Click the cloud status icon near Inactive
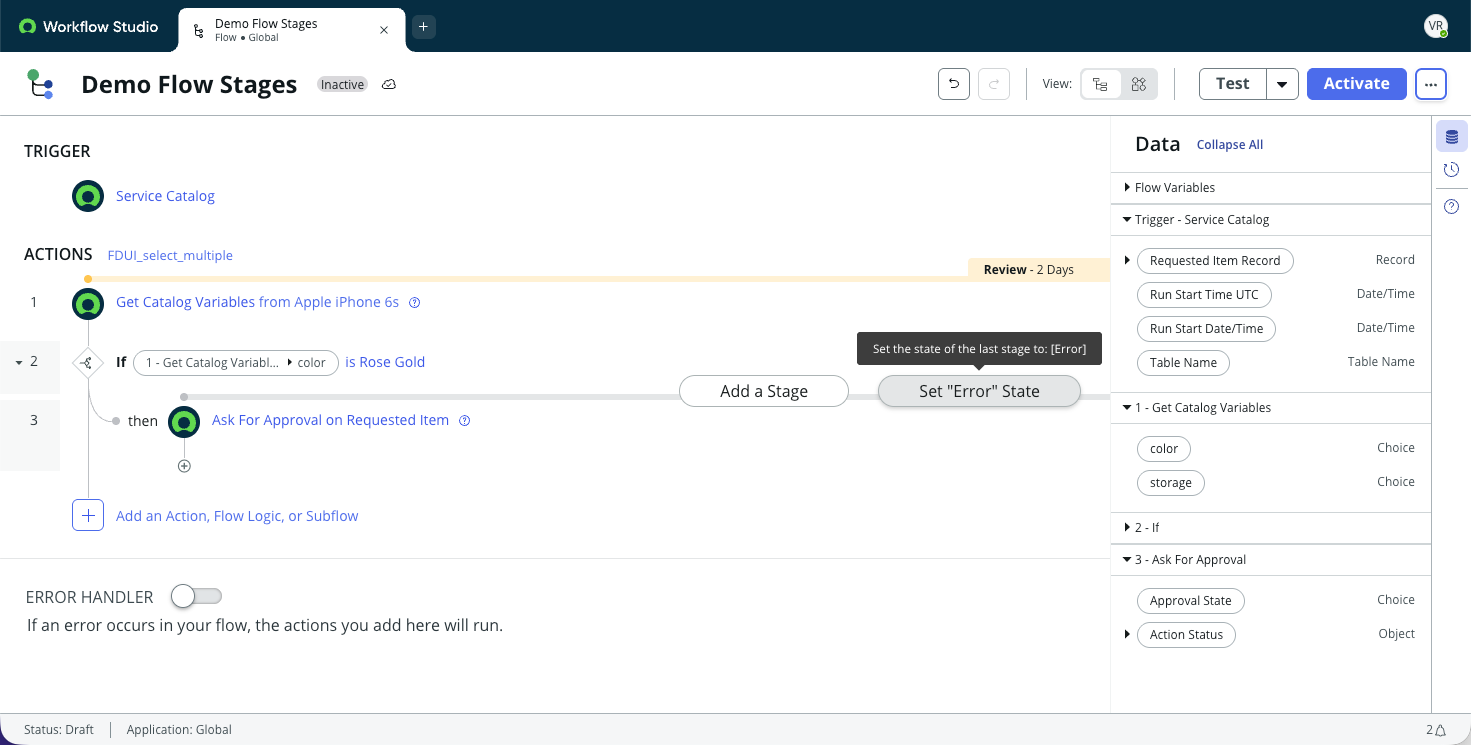The width and height of the screenshot is (1471, 745). (390, 85)
